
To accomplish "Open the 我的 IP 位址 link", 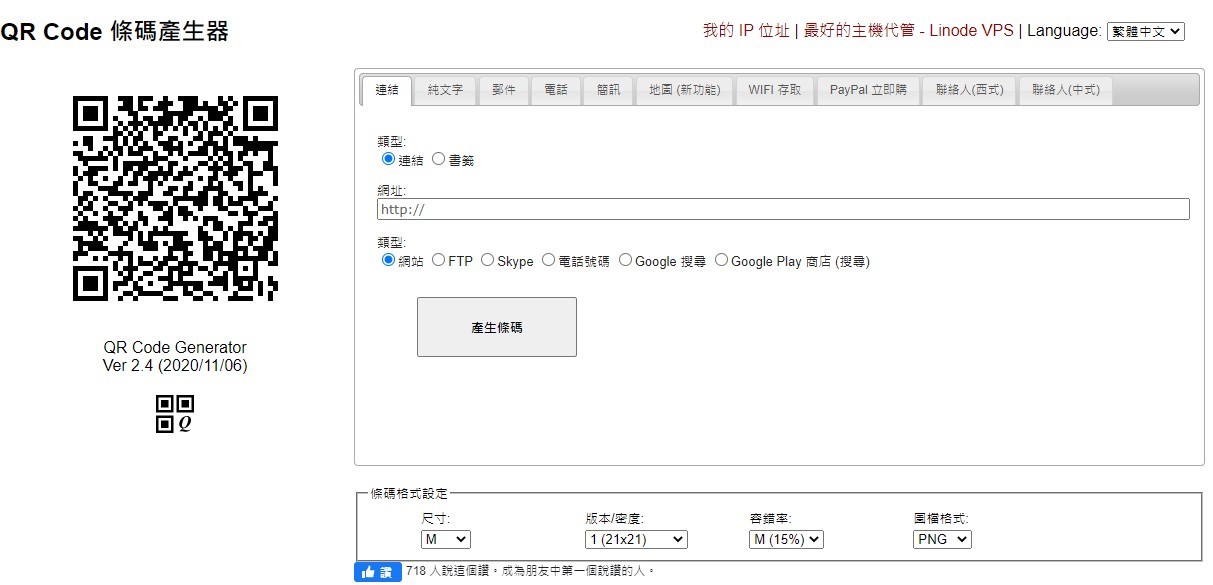I will (x=746, y=31).
